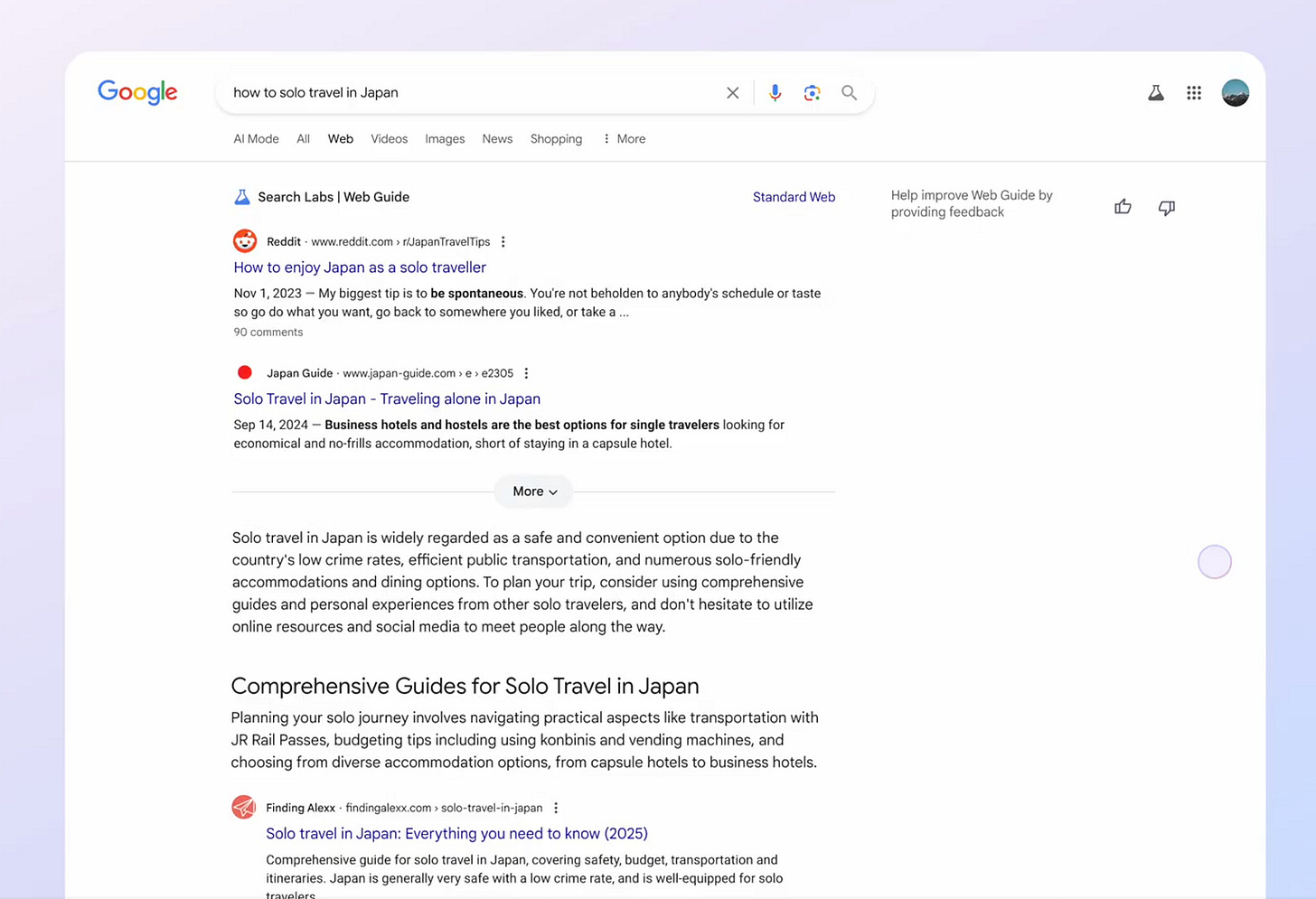Viewport: 1316px width, 899px height.
Task: Switch to the News tab
Action: click(x=497, y=139)
